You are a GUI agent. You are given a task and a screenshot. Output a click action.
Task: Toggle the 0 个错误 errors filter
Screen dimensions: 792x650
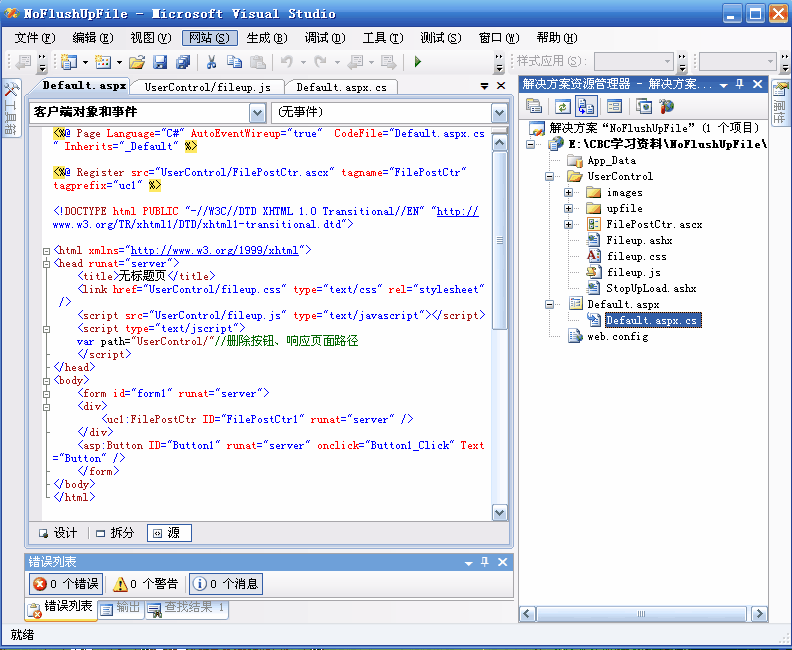tap(65, 584)
